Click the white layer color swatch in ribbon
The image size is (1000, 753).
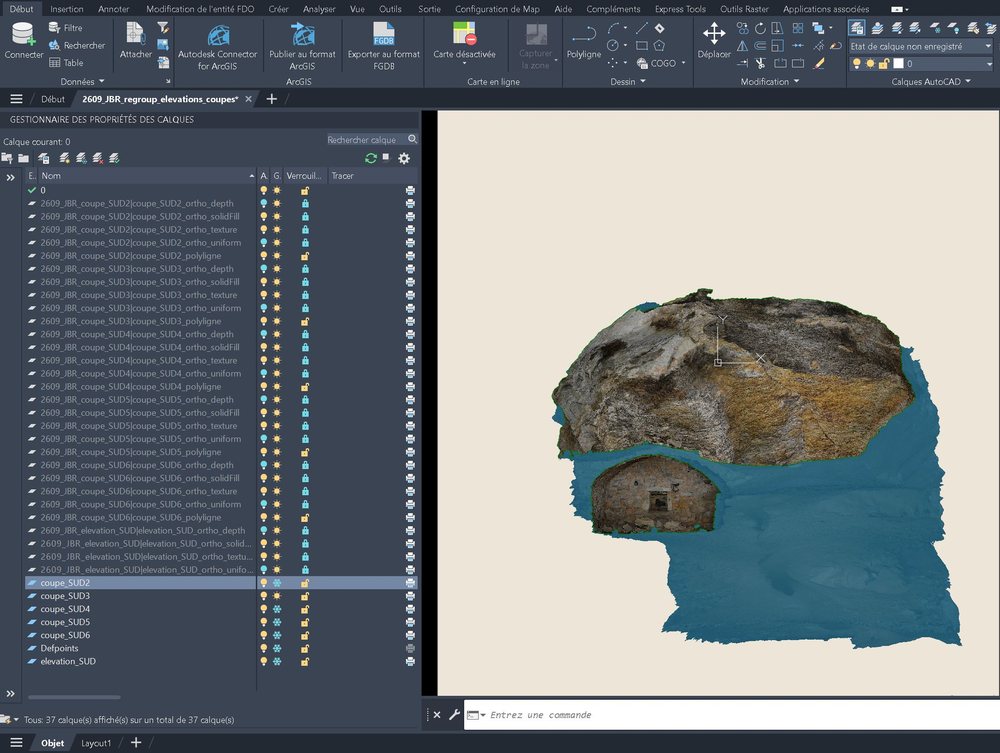click(898, 64)
